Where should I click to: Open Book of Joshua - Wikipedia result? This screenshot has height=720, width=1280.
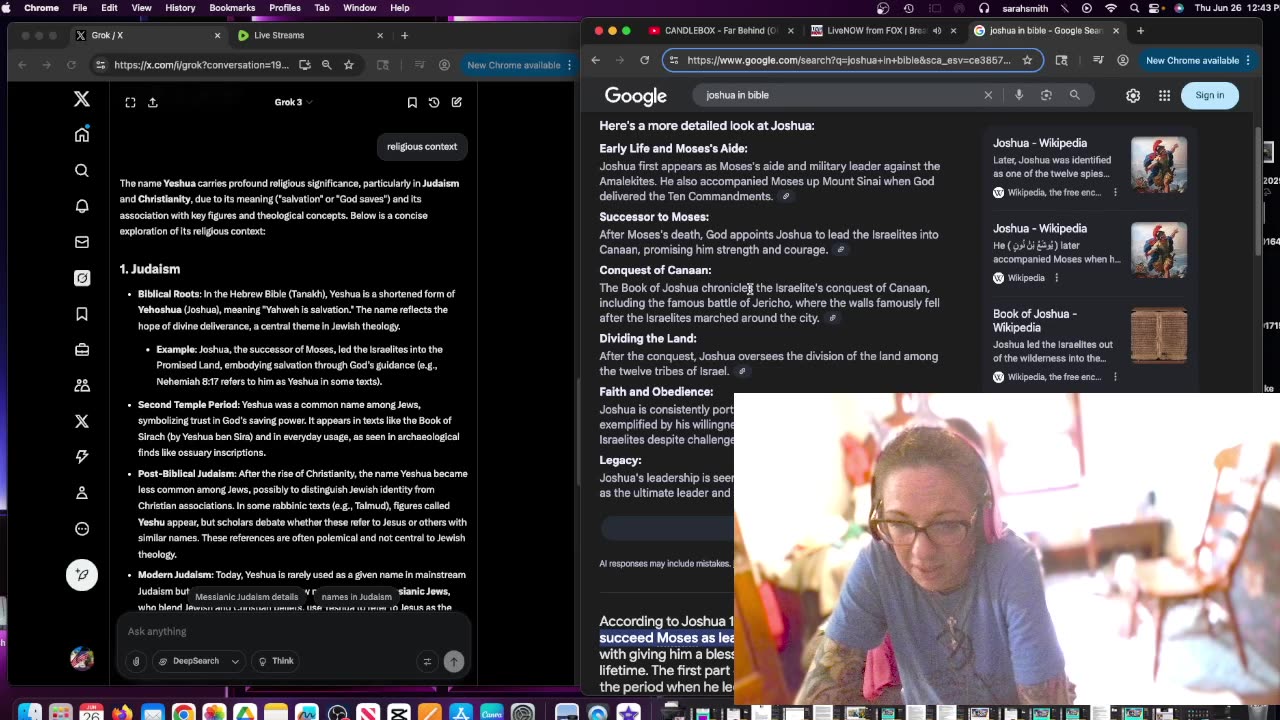[1035, 321]
